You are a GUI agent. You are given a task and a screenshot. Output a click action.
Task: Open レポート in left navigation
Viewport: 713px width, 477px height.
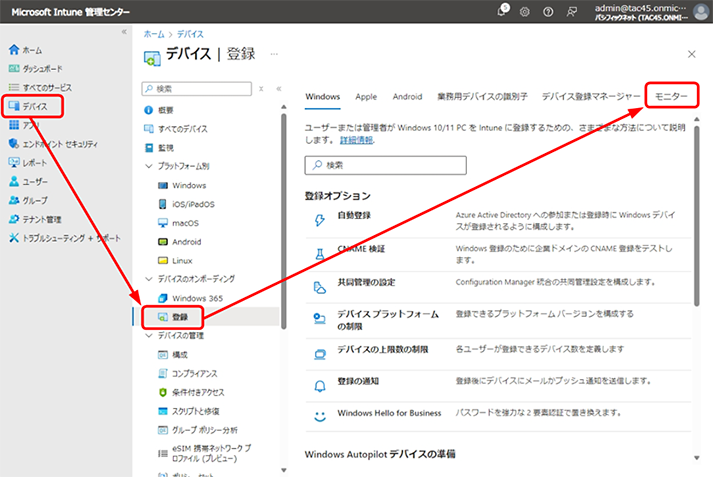[28, 163]
